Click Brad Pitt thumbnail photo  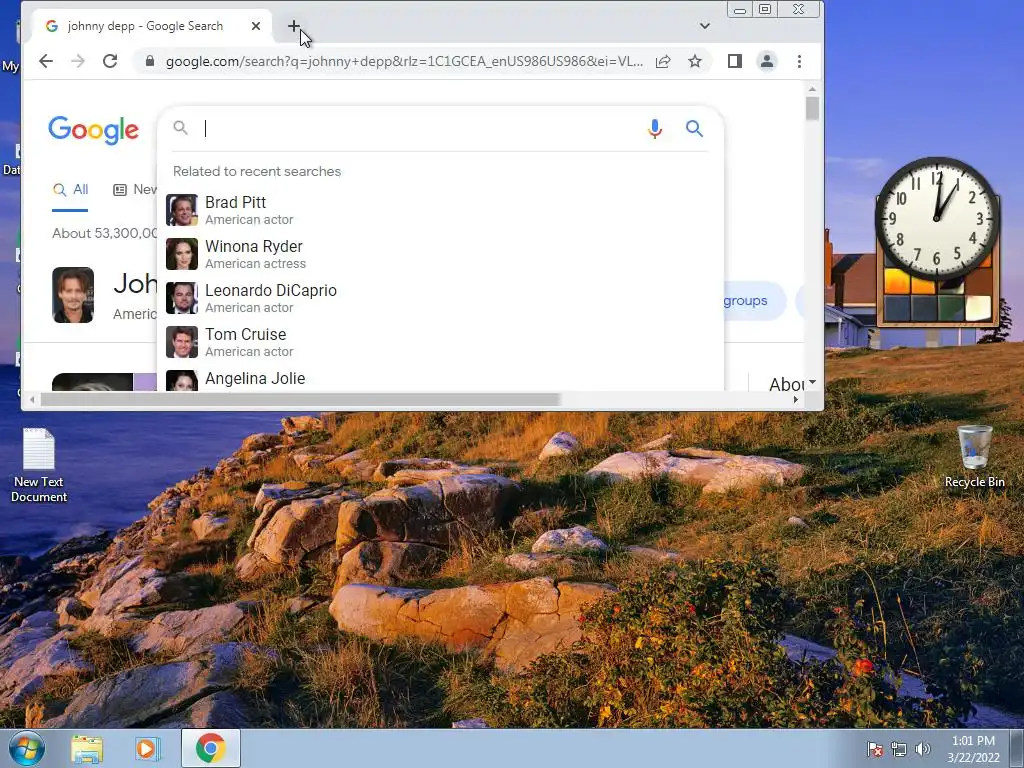pyautogui.click(x=182, y=210)
